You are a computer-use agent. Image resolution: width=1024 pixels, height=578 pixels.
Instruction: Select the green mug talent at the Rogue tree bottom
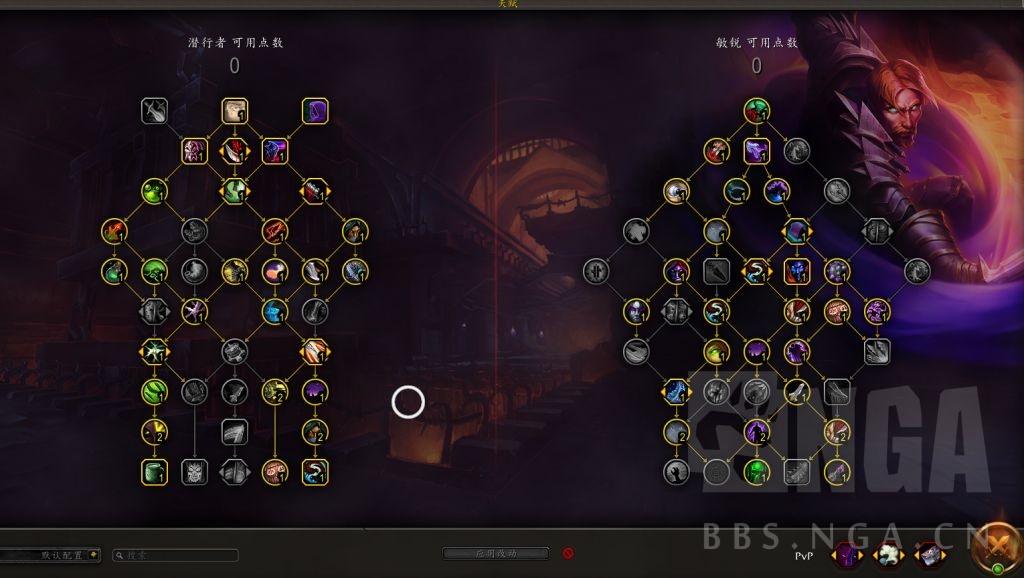[x=154, y=472]
